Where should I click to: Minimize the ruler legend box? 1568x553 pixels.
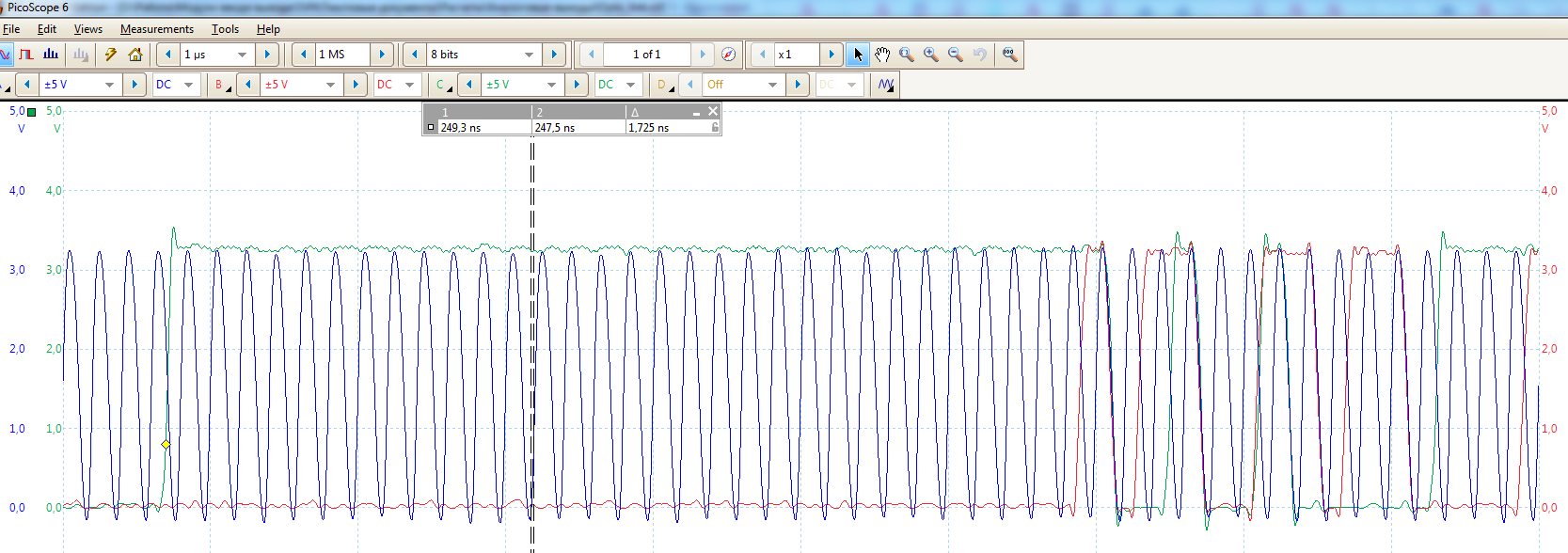[x=696, y=112]
